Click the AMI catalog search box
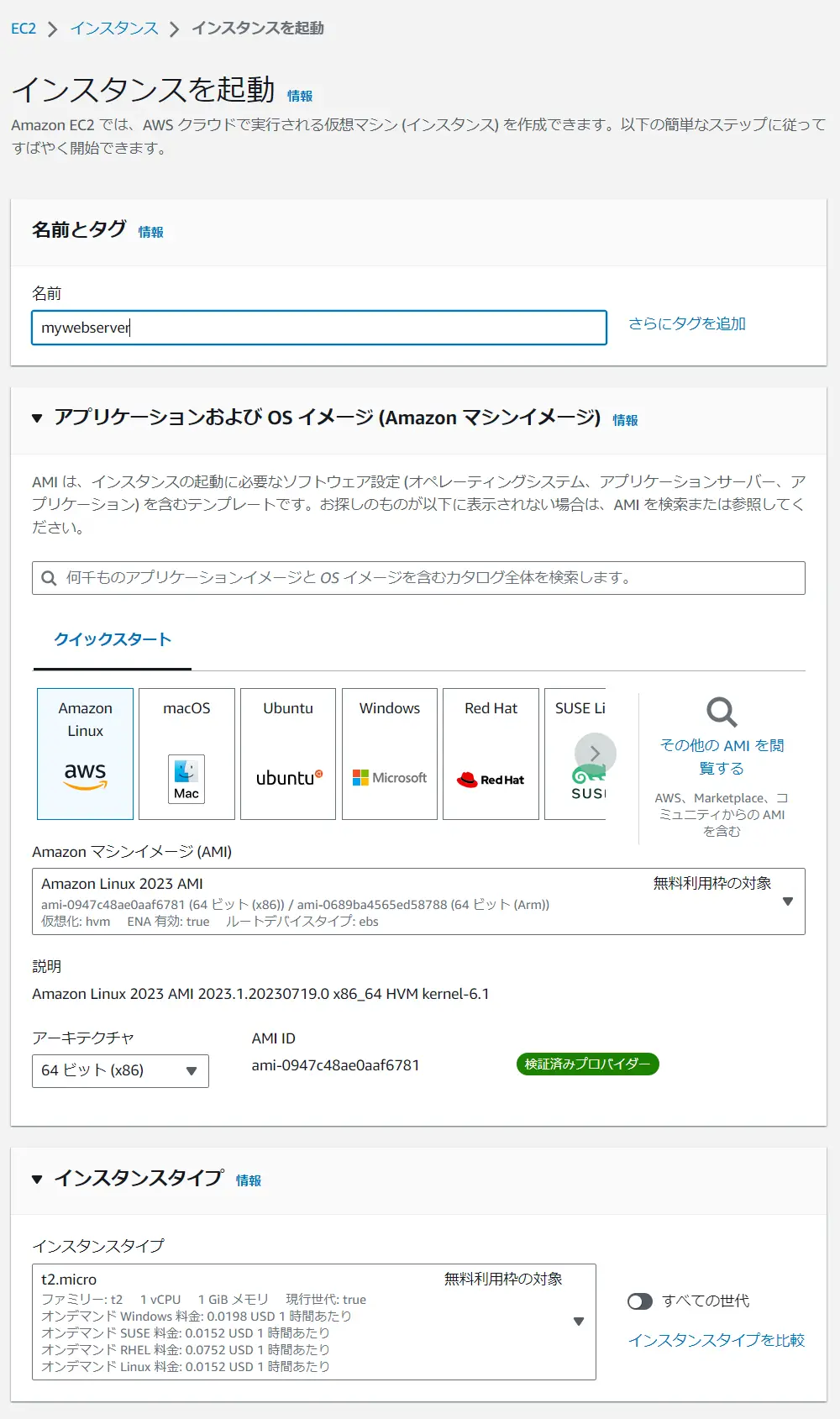The width and height of the screenshot is (840, 1419). point(418,578)
